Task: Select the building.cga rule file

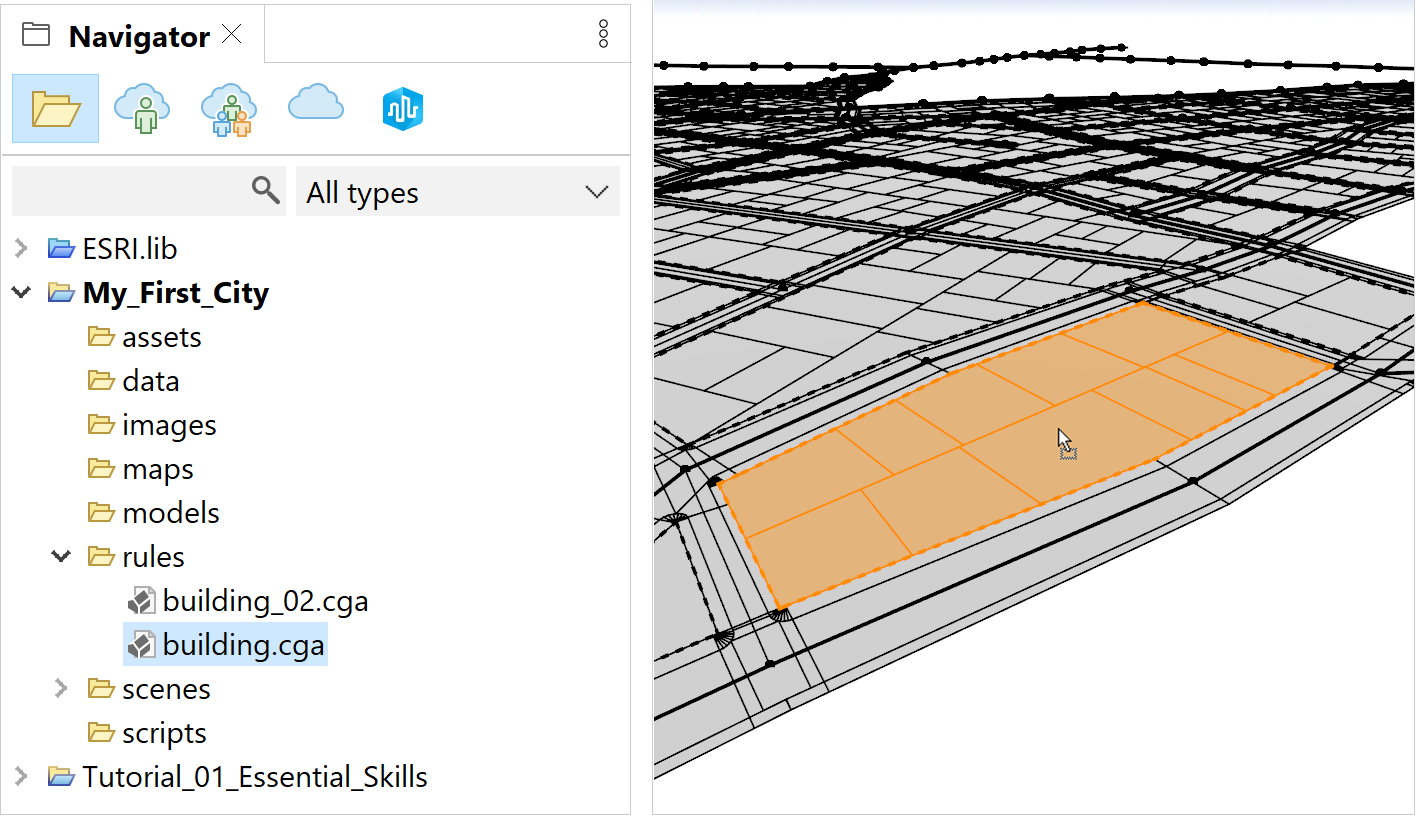Action: click(x=243, y=646)
